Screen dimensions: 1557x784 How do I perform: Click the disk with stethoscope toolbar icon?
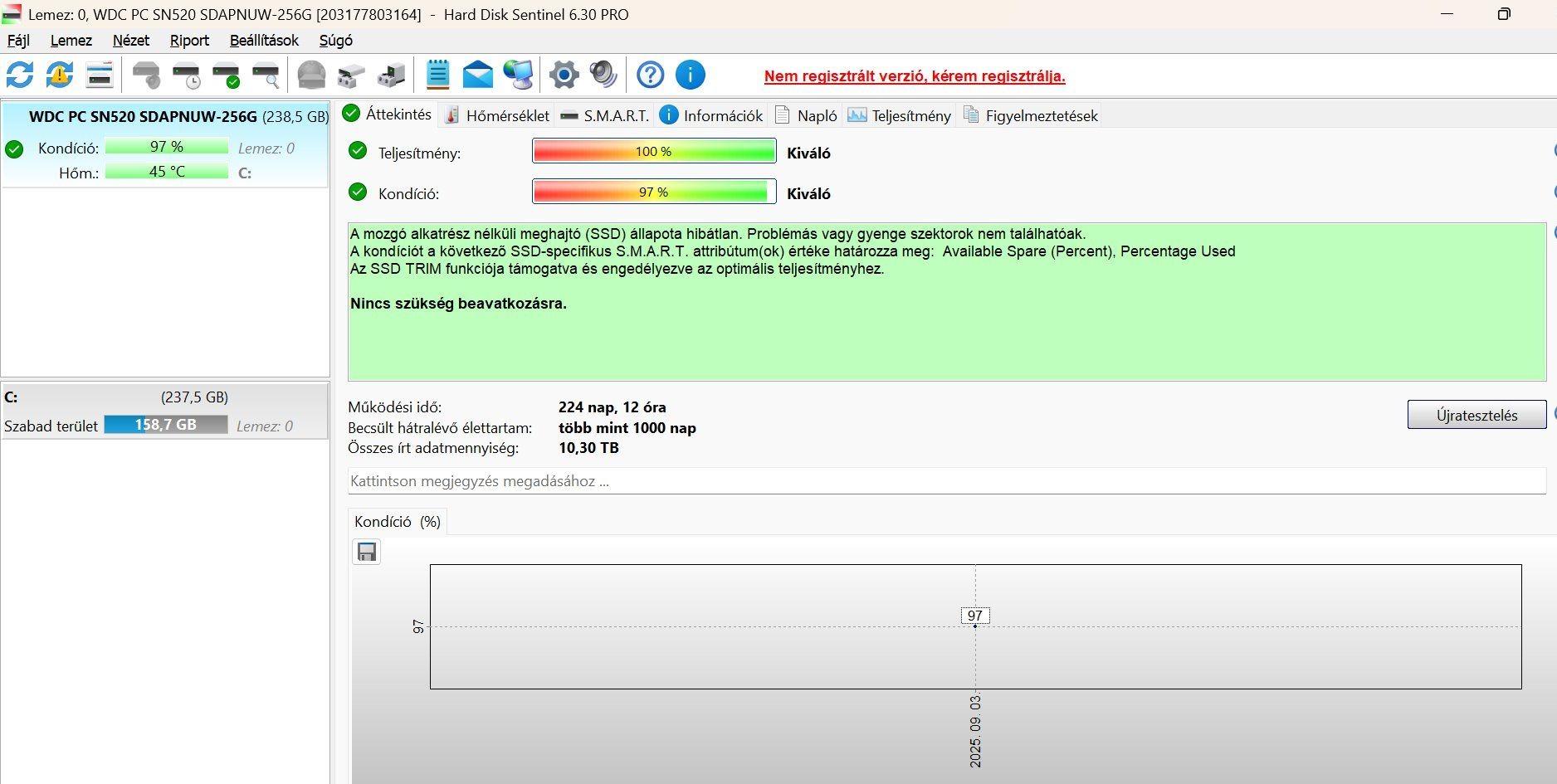[x=147, y=75]
